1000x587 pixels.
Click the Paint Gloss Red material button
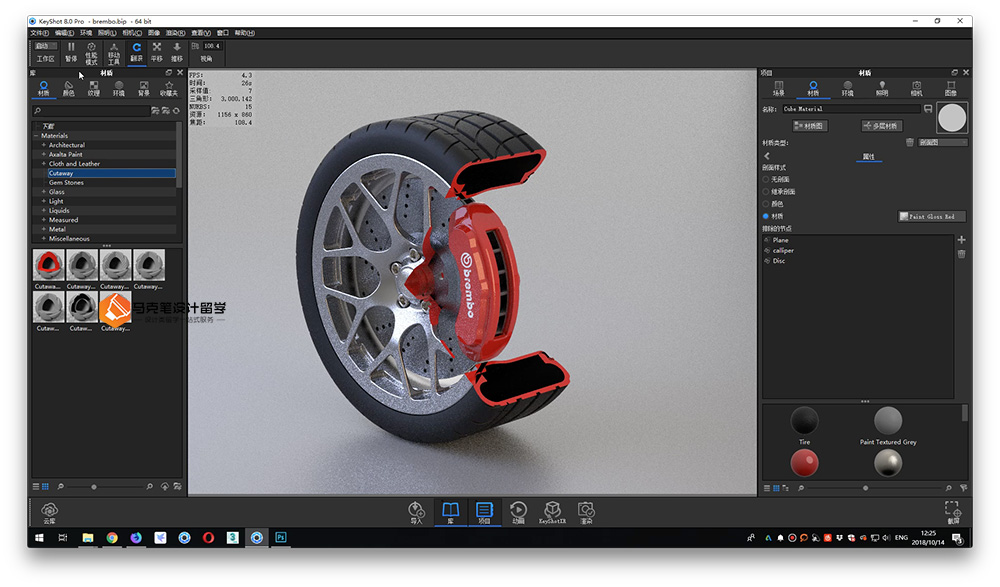point(932,216)
